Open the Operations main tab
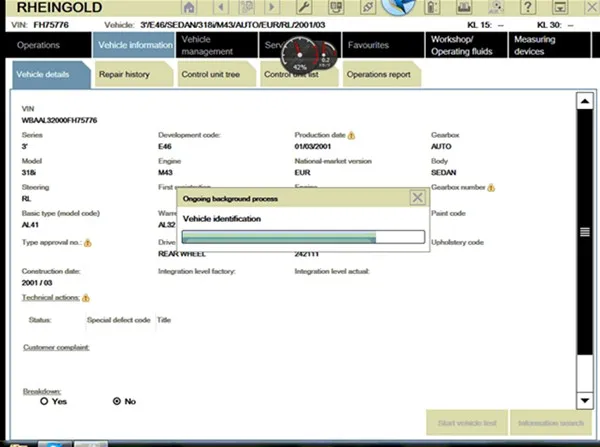Image resolution: width=600 pixels, height=447 pixels. click(48, 45)
